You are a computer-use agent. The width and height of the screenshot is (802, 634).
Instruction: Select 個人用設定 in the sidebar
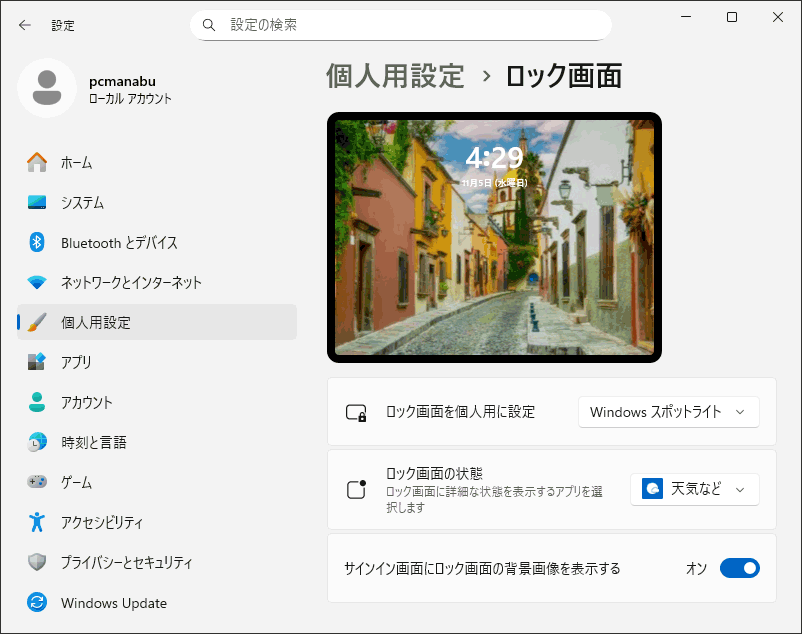pyautogui.click(x=95, y=322)
